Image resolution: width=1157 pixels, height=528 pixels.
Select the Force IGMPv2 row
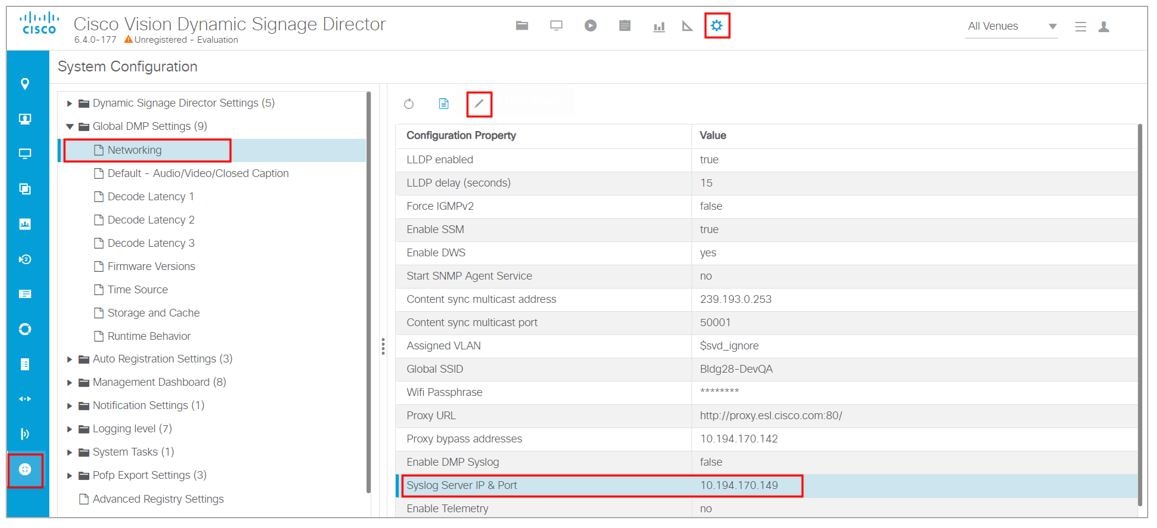click(767, 206)
